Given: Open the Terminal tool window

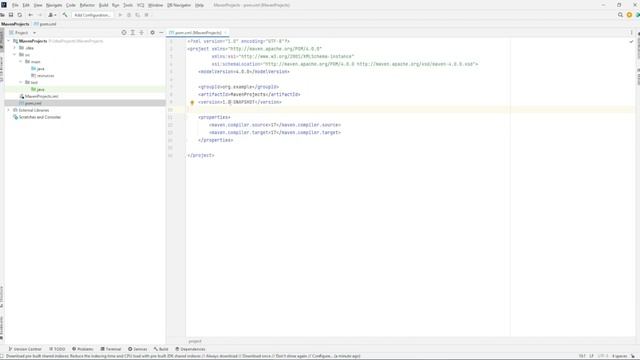Looking at the screenshot, I should pyautogui.click(x=111, y=349).
